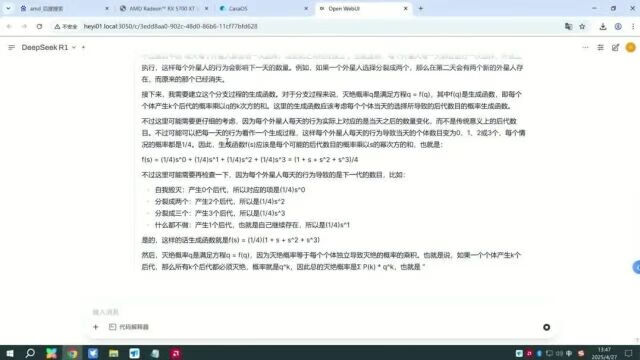The height and width of the screenshot is (360, 640).
Task: Open the chat controls sliders icon
Action: click(x=600, y=47)
